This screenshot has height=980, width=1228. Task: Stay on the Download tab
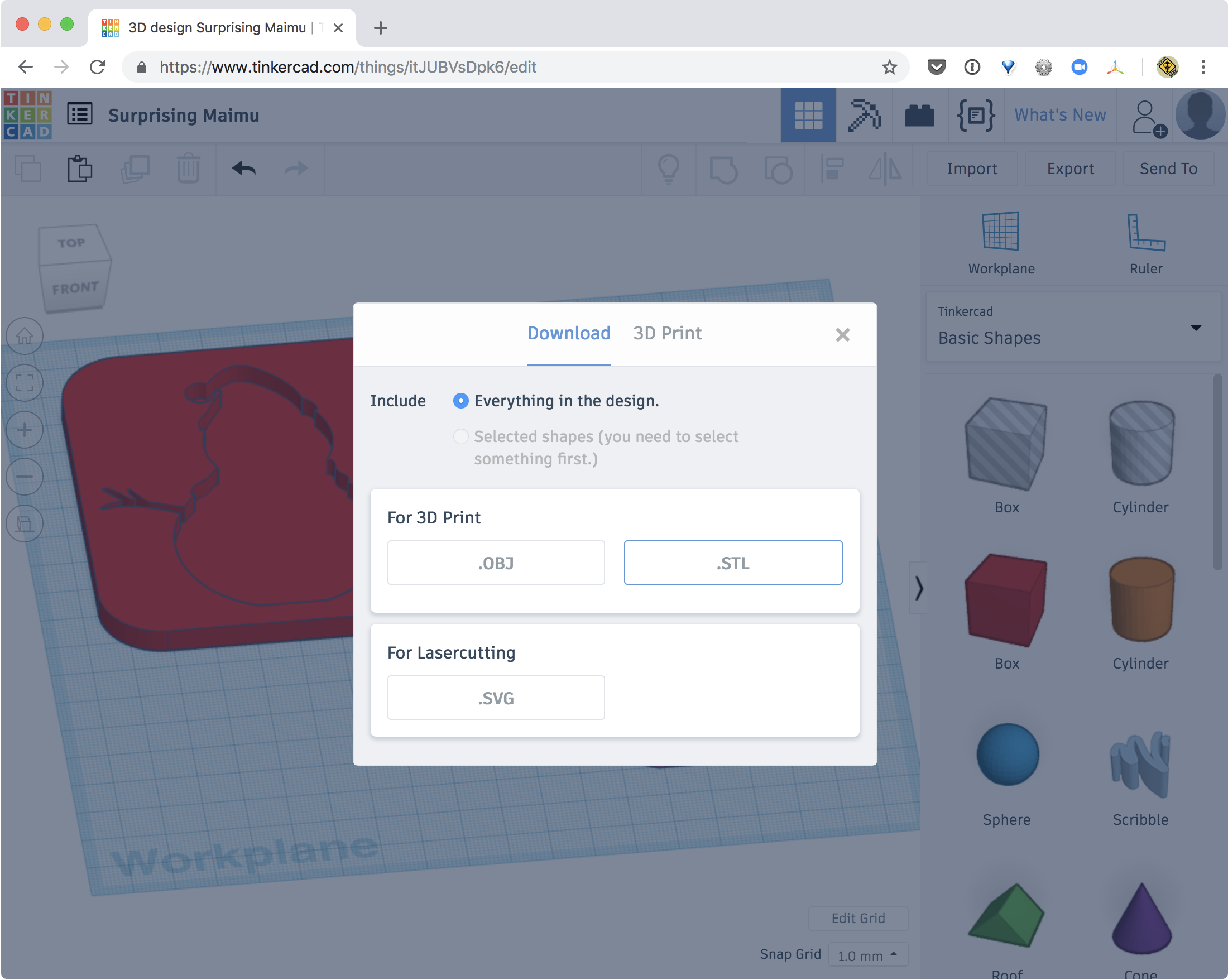click(568, 333)
